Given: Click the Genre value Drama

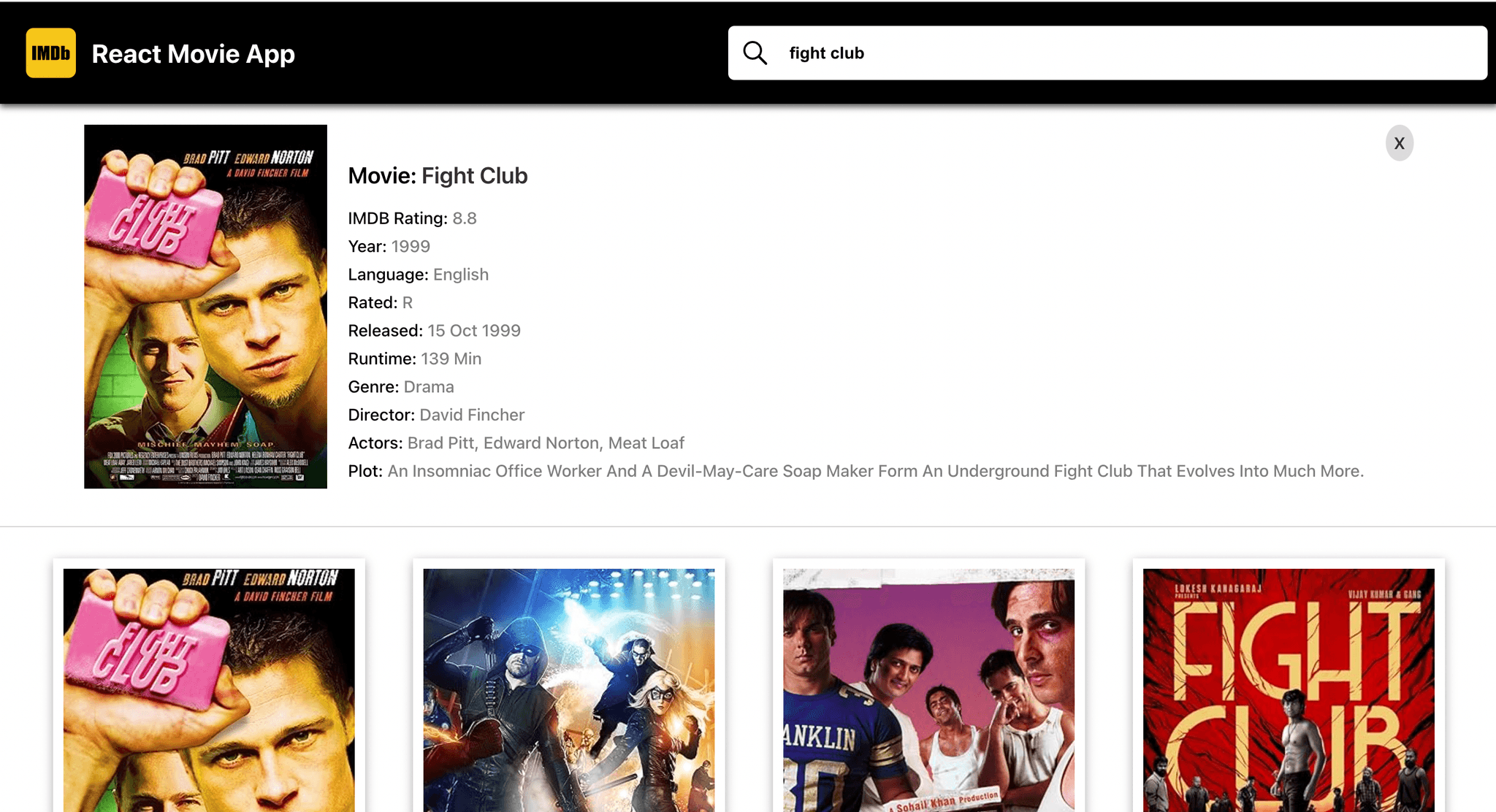Looking at the screenshot, I should [429, 387].
